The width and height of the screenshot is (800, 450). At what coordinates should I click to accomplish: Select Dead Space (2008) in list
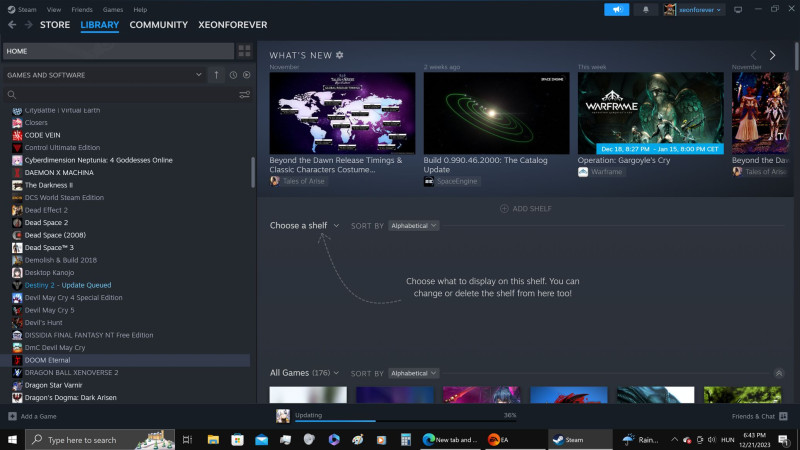(x=55, y=235)
